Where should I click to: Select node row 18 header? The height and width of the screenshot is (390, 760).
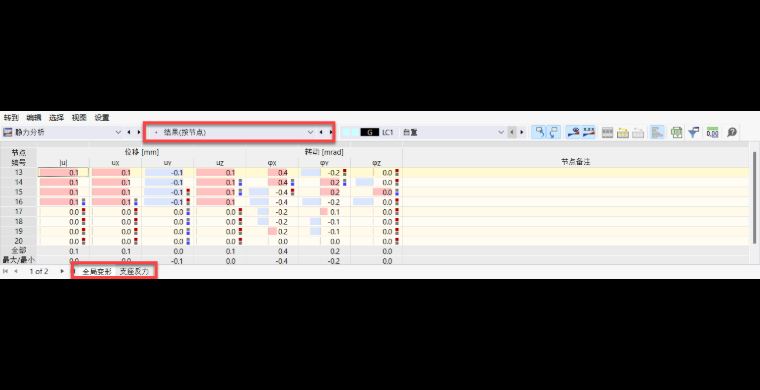18,221
